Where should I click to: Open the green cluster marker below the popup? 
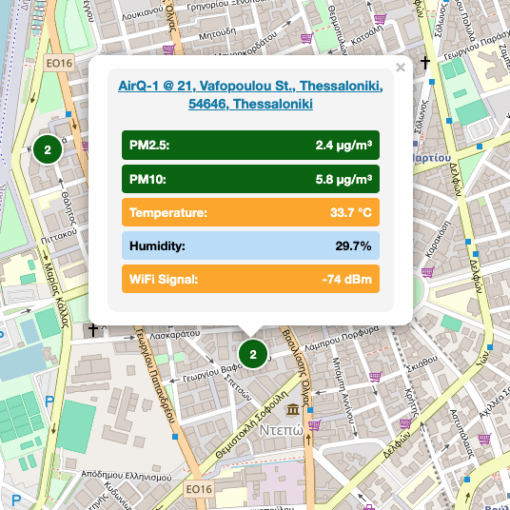click(253, 354)
